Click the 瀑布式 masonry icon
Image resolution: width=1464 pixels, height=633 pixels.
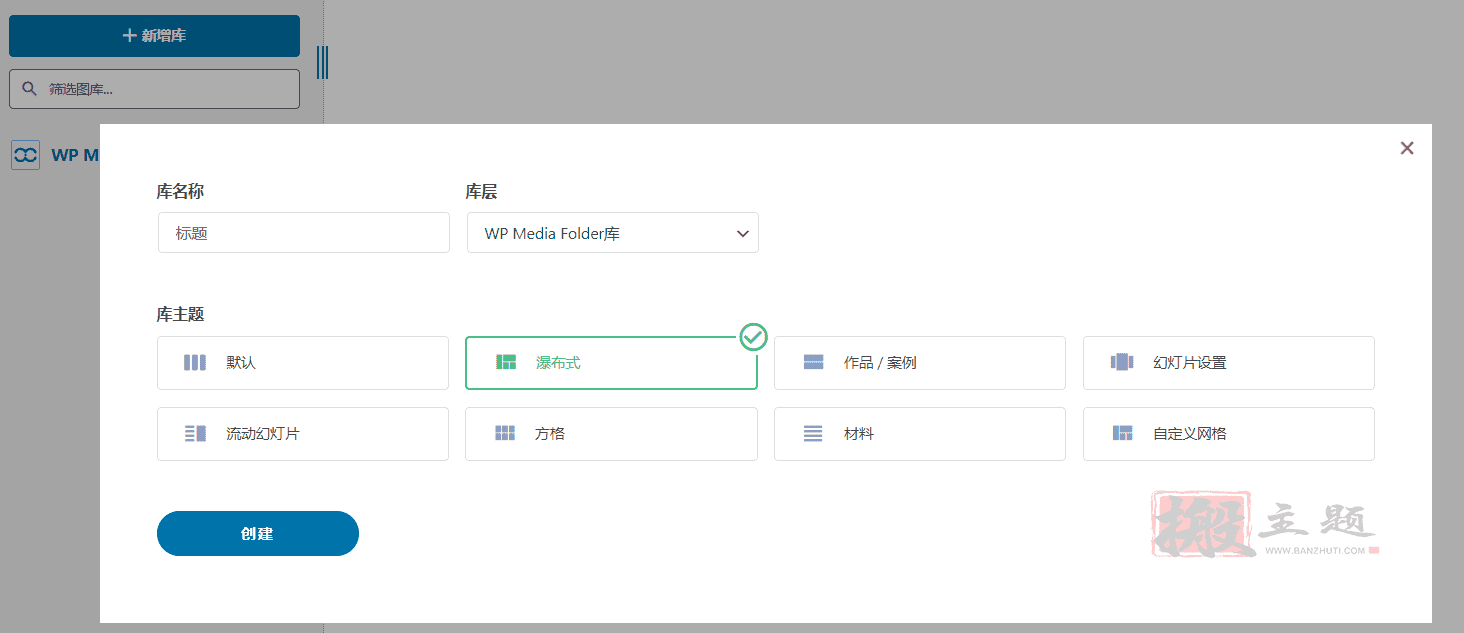pos(506,363)
